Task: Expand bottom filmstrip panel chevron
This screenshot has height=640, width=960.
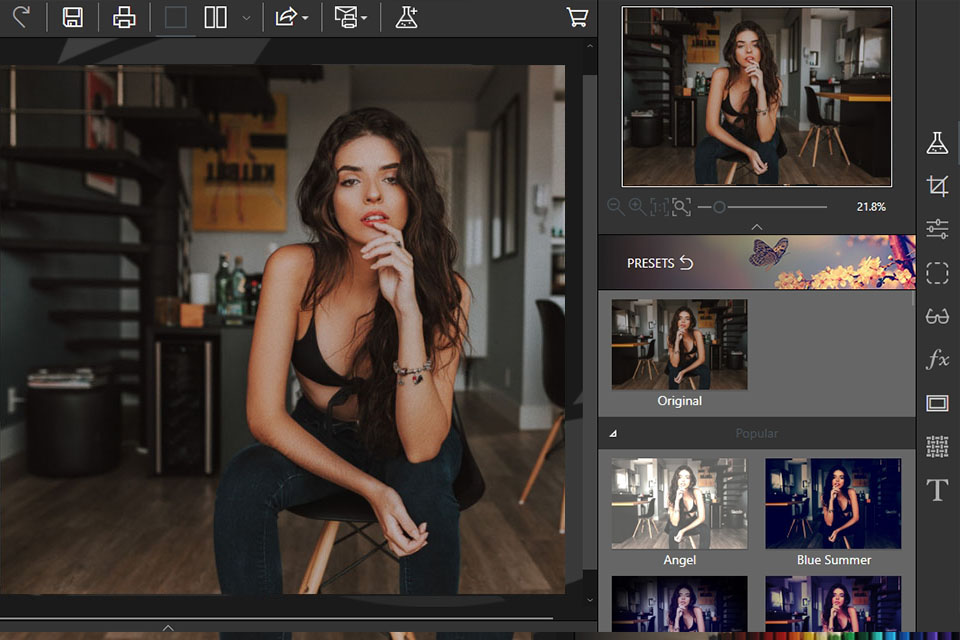Action: (x=168, y=628)
